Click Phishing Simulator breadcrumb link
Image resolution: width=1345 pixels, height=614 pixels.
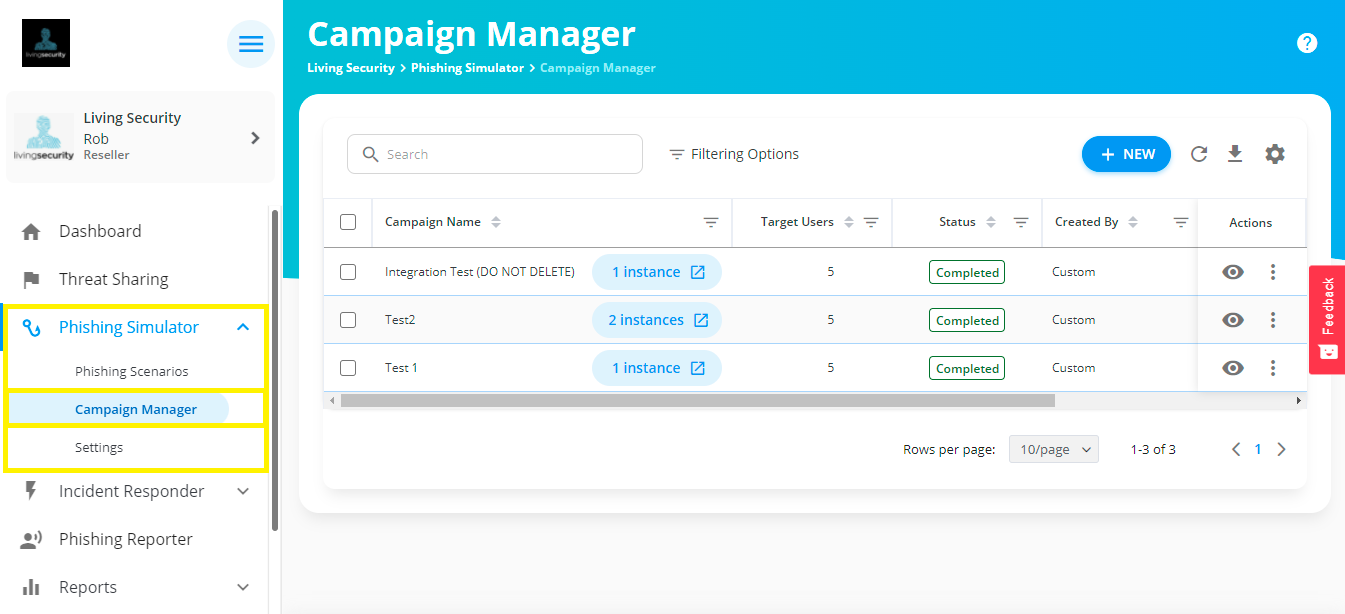tap(467, 68)
